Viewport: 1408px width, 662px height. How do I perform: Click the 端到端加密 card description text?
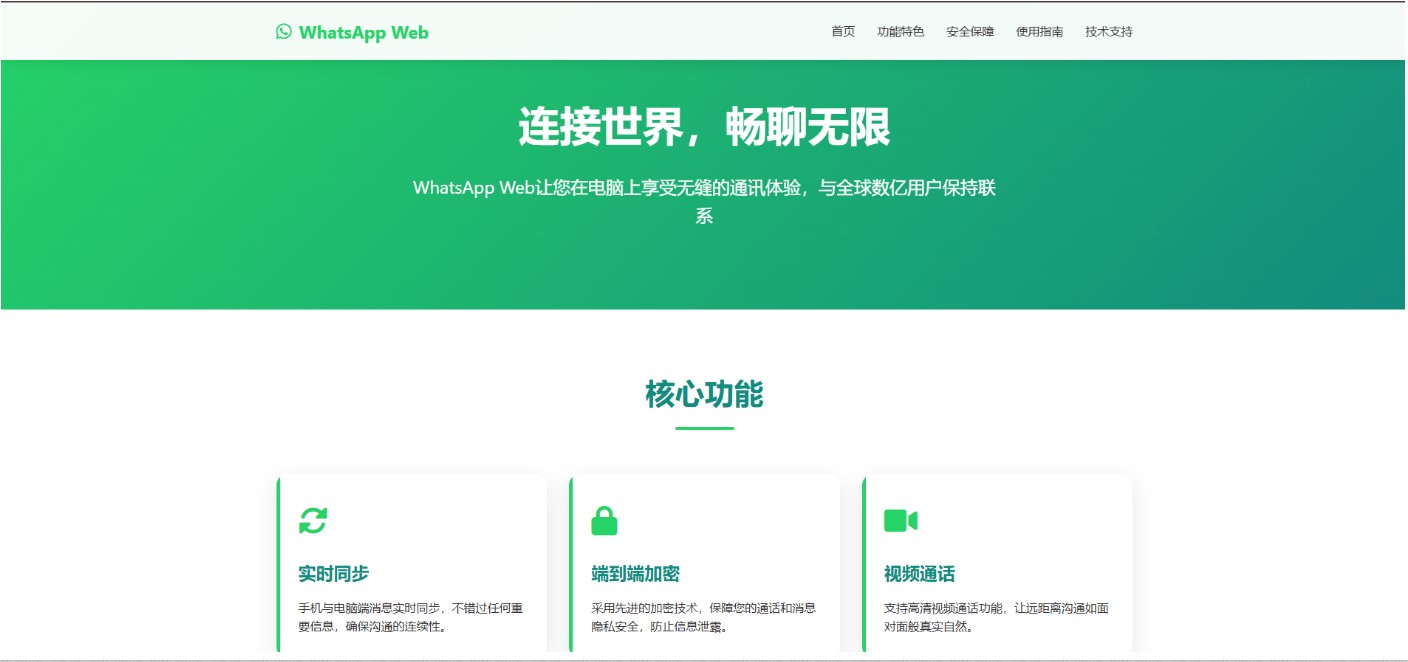703,617
